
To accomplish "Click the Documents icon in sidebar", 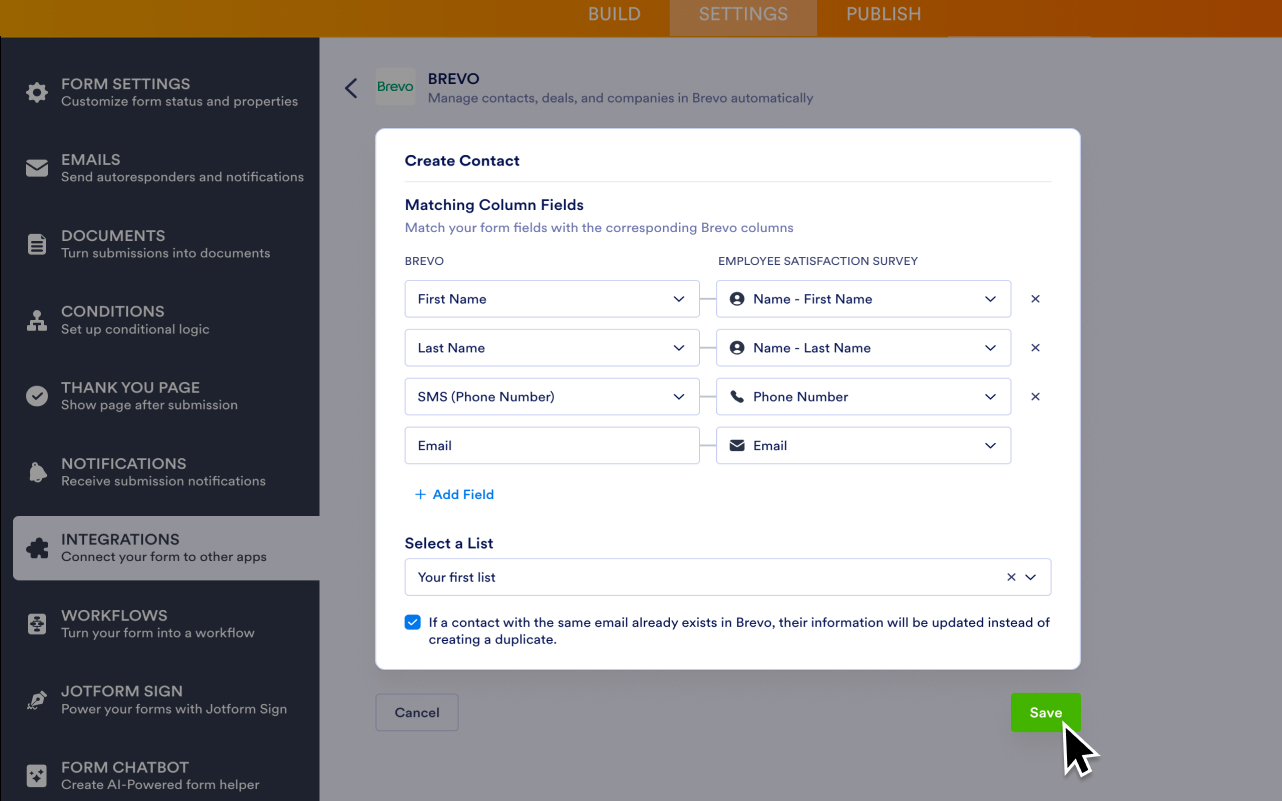I will pyautogui.click(x=36, y=244).
